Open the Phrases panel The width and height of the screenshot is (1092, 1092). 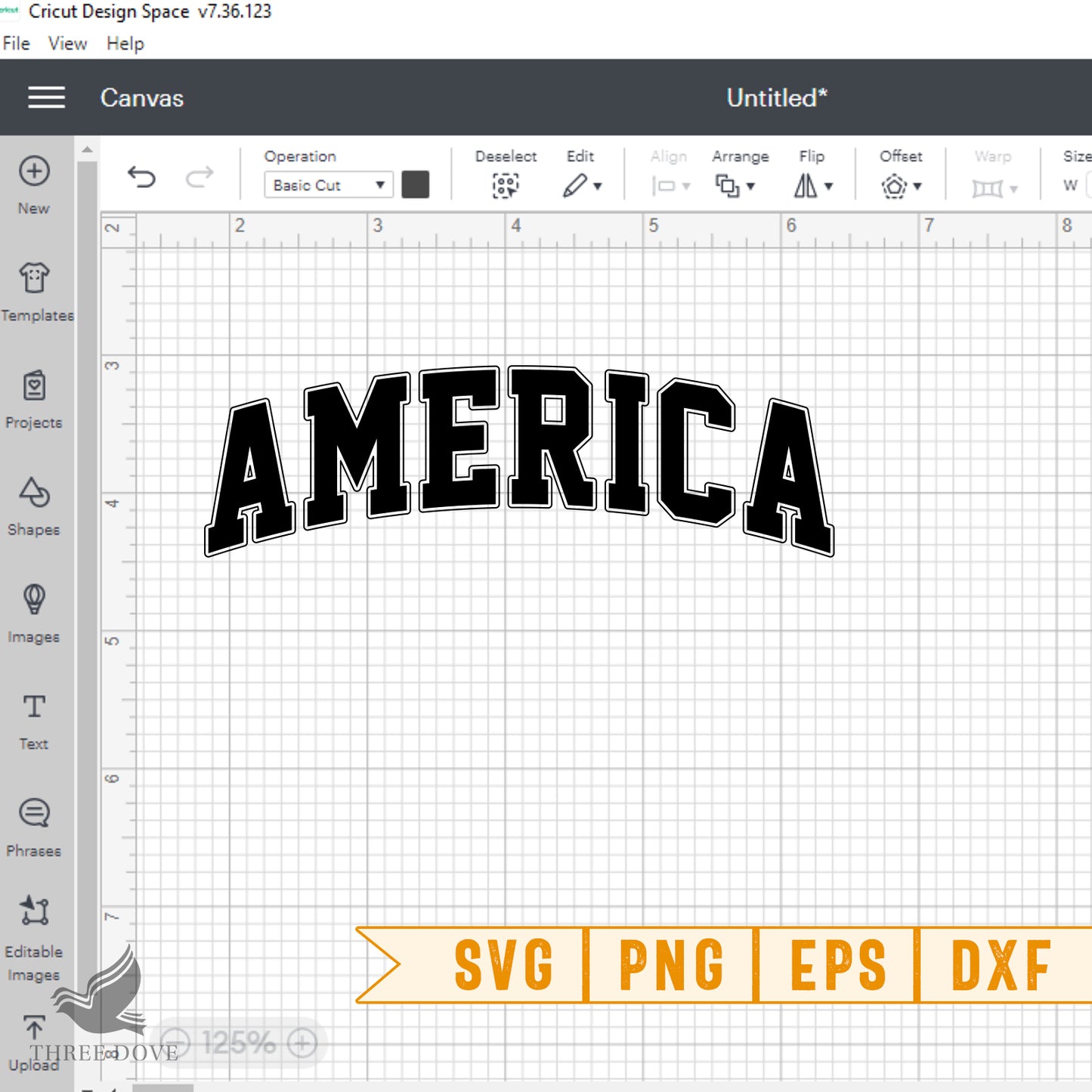coord(34,829)
